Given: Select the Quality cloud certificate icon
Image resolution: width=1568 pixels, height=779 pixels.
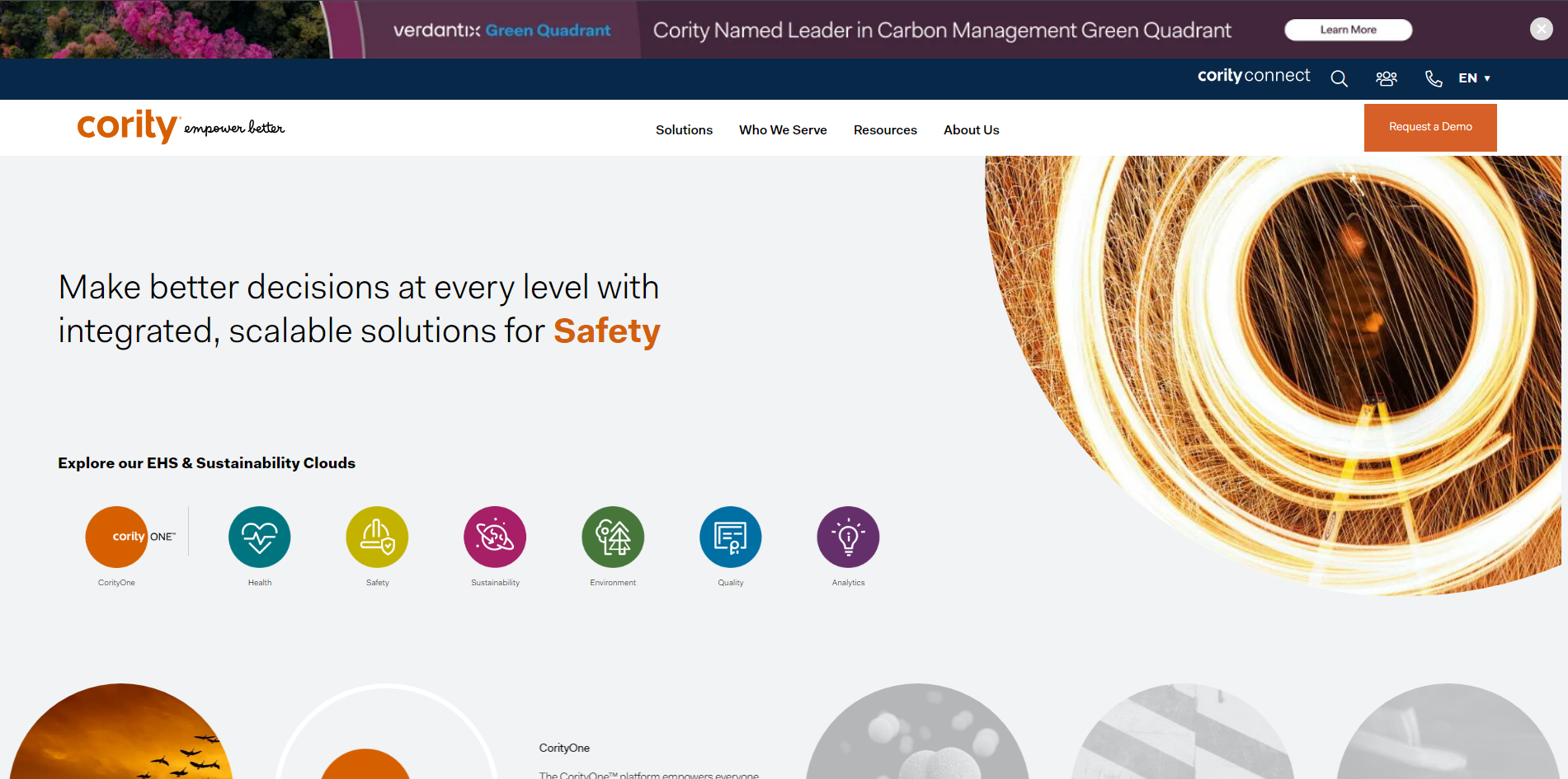Looking at the screenshot, I should (x=731, y=537).
